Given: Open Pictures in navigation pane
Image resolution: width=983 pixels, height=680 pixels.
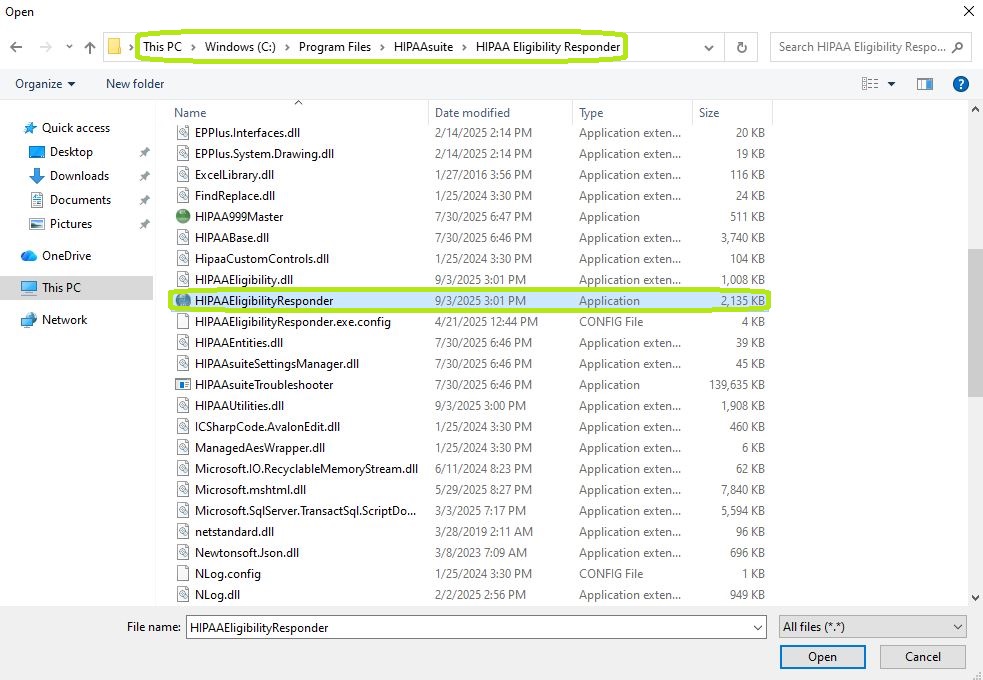Looking at the screenshot, I should tap(71, 224).
